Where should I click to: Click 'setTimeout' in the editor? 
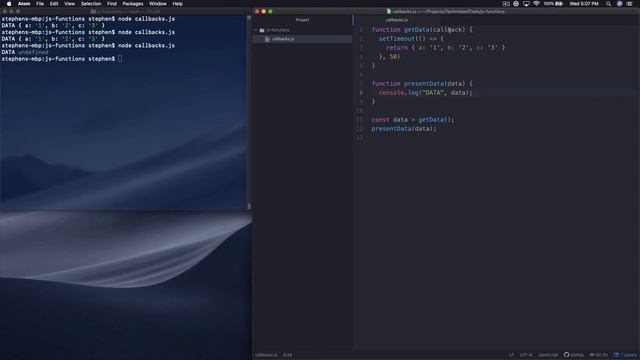(397, 39)
